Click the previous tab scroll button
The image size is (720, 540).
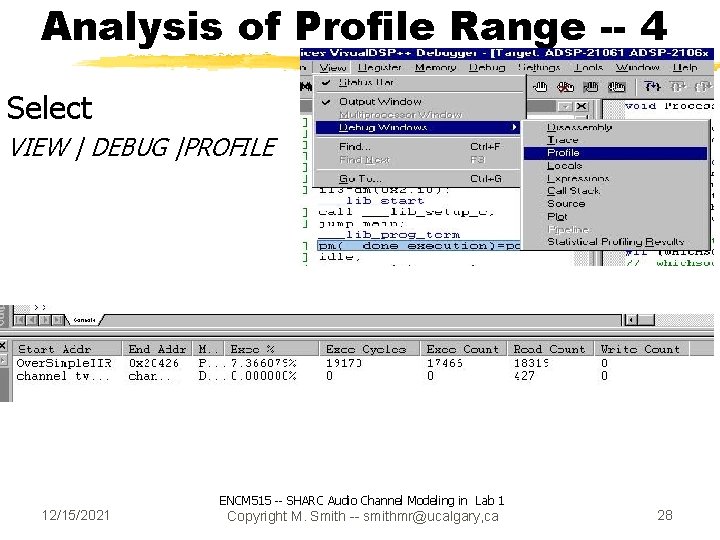tap(32, 320)
